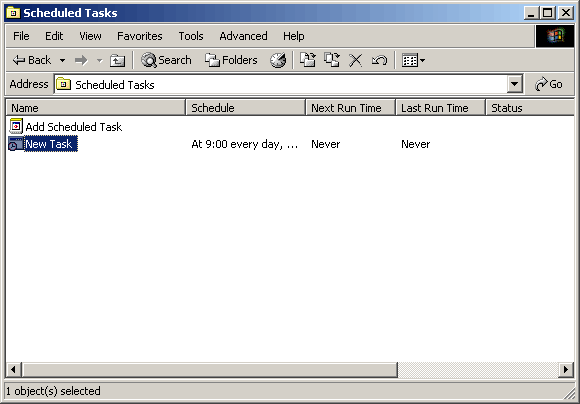This screenshot has width=580, height=404.
Task: Click the horizontal scrollbar right arrow
Action: click(566, 370)
